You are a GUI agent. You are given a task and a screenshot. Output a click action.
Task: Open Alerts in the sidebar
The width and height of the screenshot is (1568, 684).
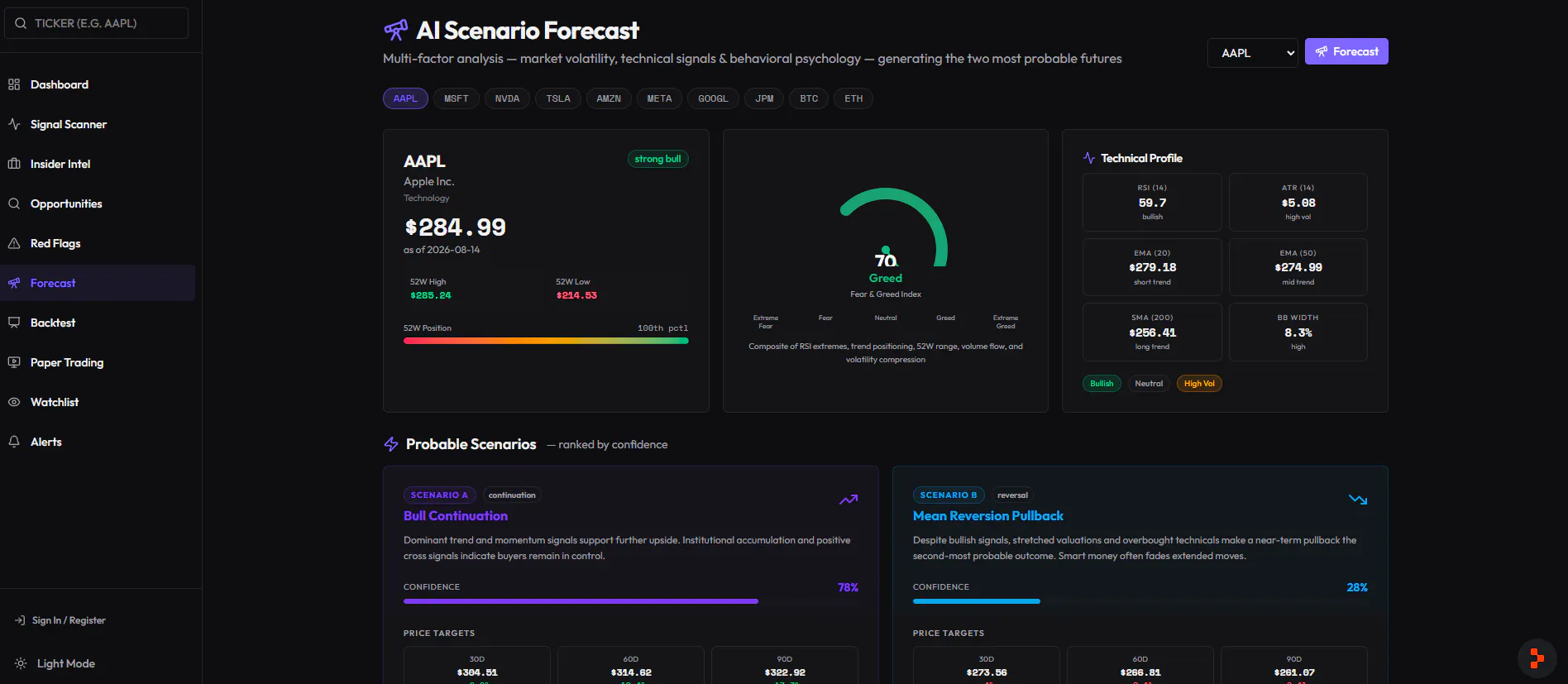[x=98, y=442]
